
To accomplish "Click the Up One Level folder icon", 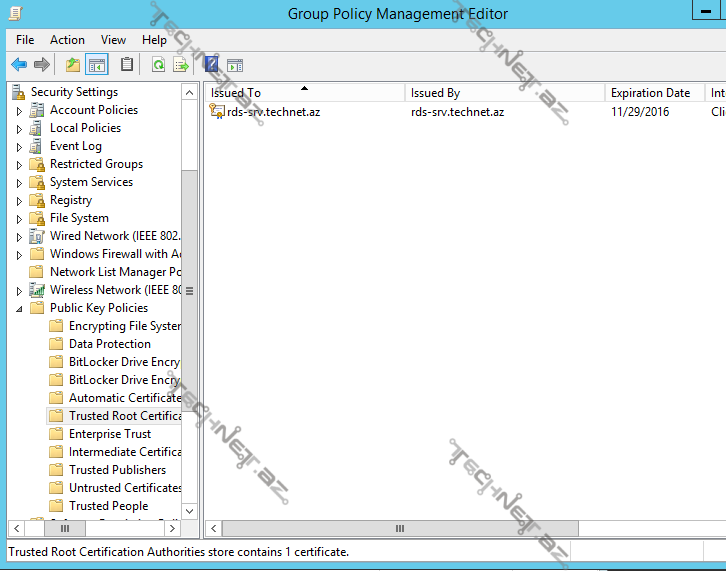I will [72, 65].
